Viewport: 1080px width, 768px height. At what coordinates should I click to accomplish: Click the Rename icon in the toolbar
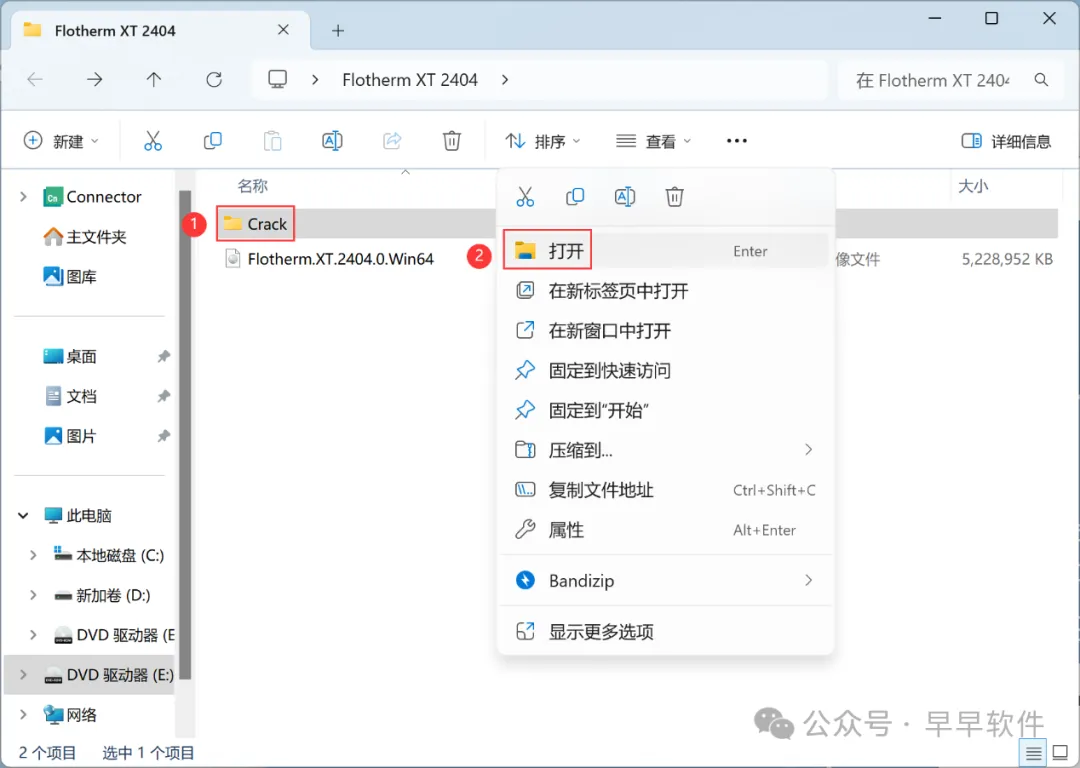(x=332, y=141)
